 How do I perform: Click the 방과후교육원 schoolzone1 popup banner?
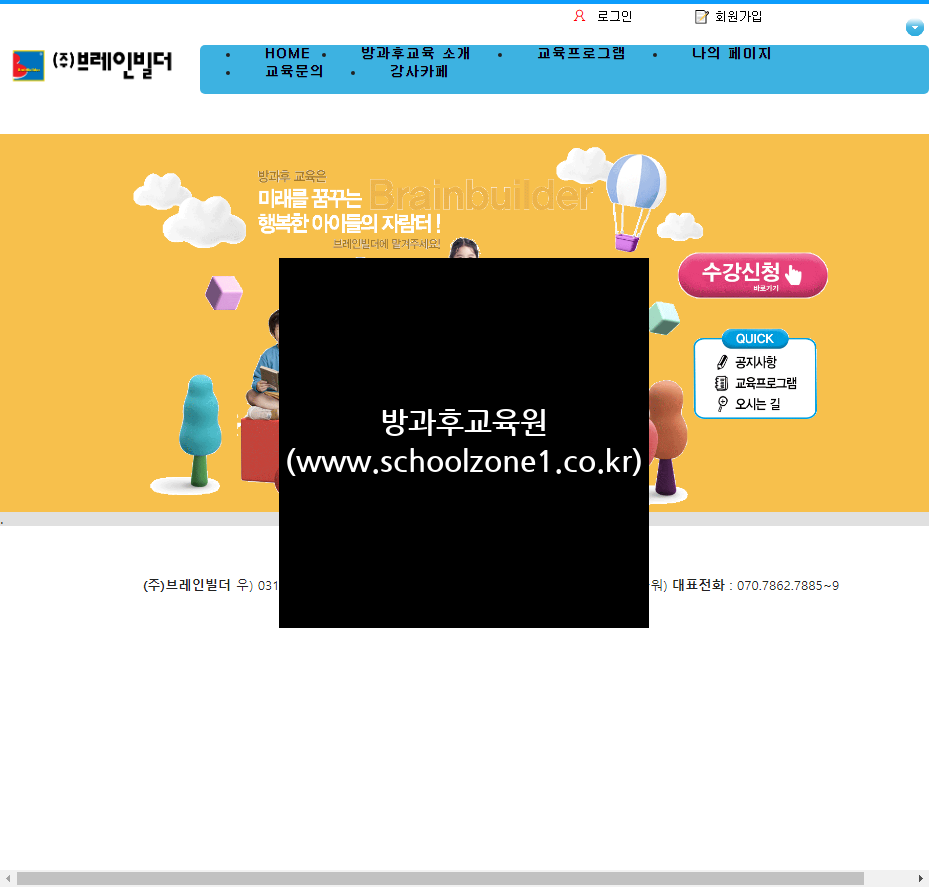(x=464, y=443)
